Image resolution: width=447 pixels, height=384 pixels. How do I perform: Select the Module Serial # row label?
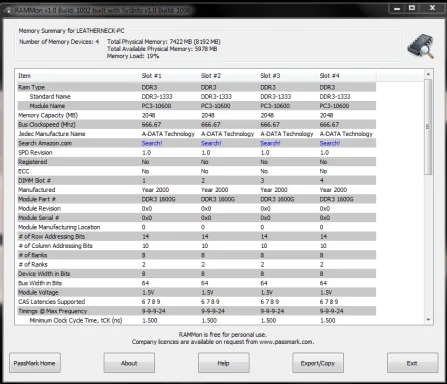pyautogui.click(x=39, y=218)
